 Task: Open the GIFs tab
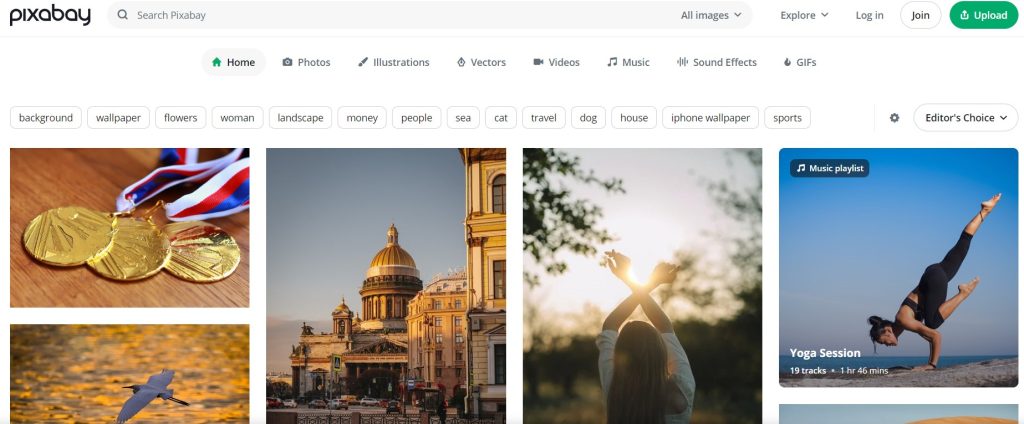(x=799, y=62)
